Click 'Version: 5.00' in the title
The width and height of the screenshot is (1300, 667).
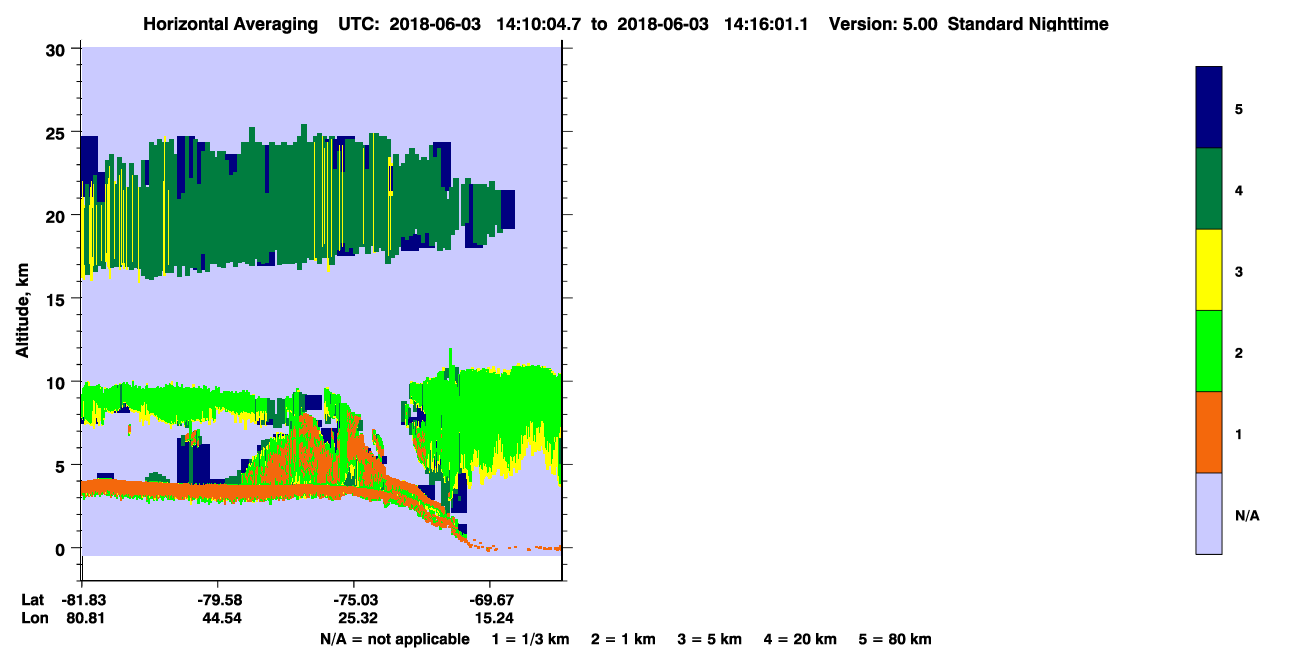coord(883,24)
